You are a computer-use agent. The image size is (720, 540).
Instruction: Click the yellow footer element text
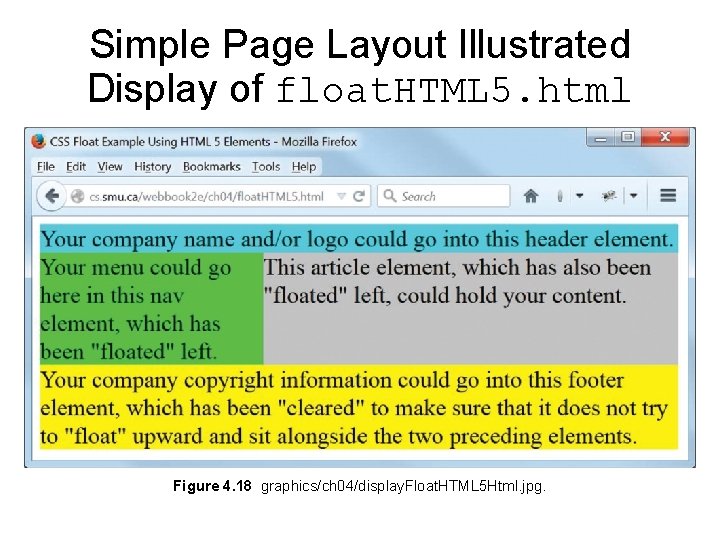pyautogui.click(x=354, y=408)
